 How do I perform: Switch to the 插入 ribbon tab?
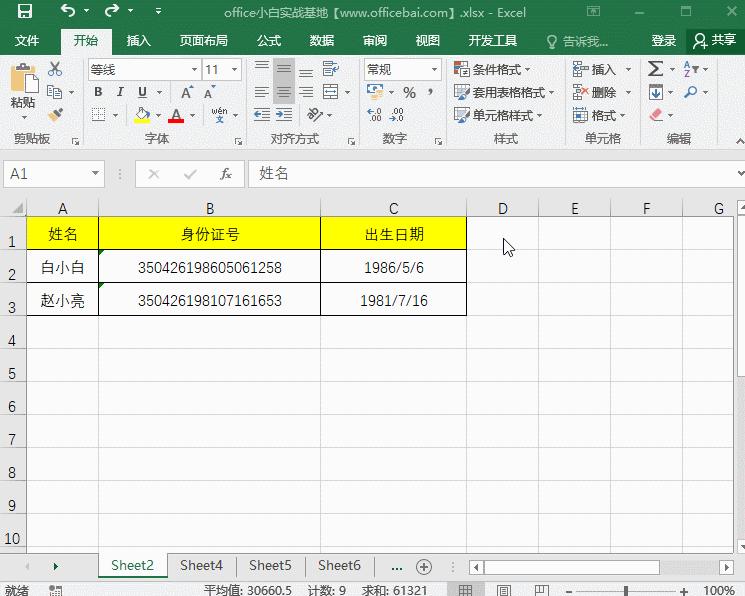pos(138,41)
